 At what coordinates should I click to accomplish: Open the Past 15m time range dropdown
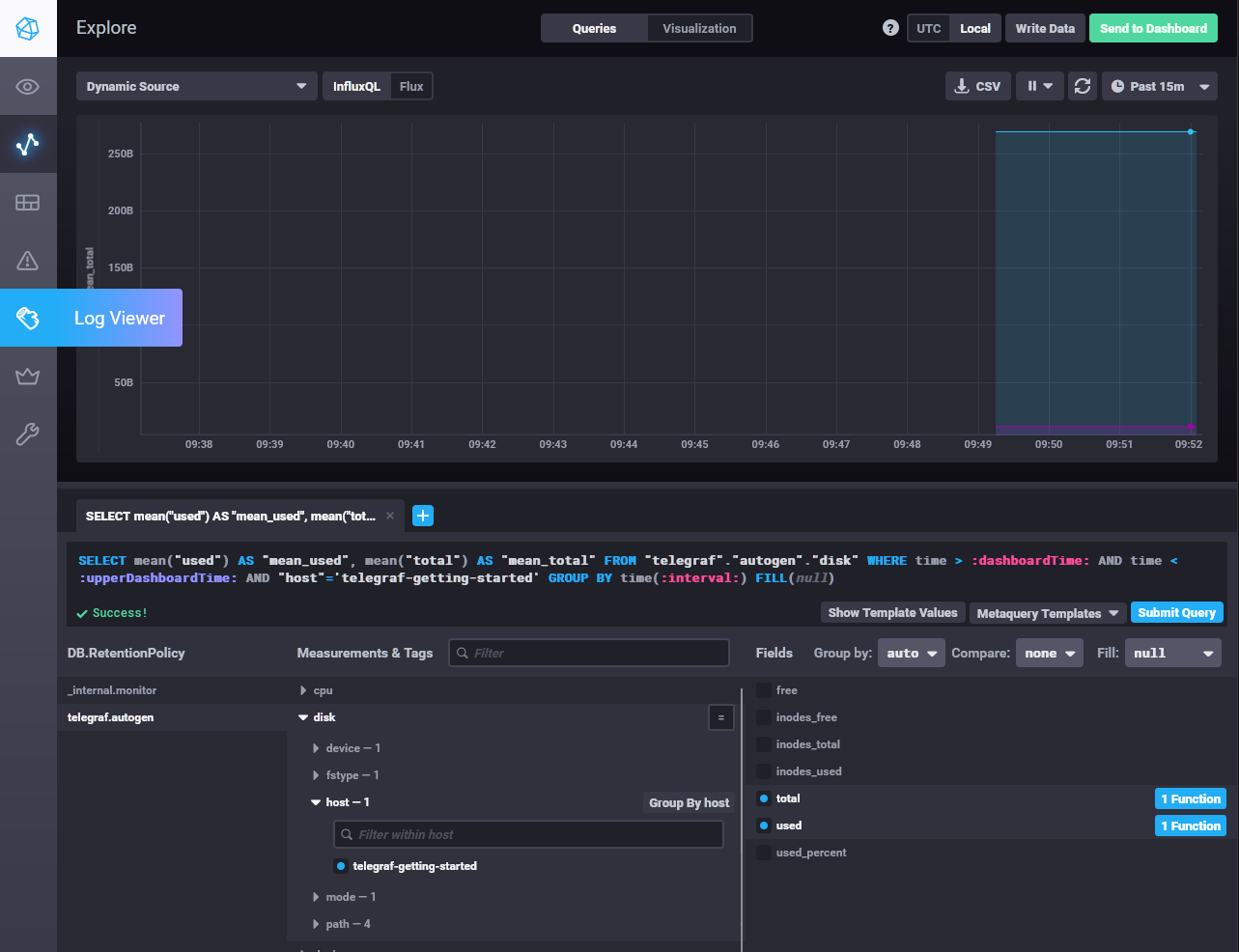1160,86
